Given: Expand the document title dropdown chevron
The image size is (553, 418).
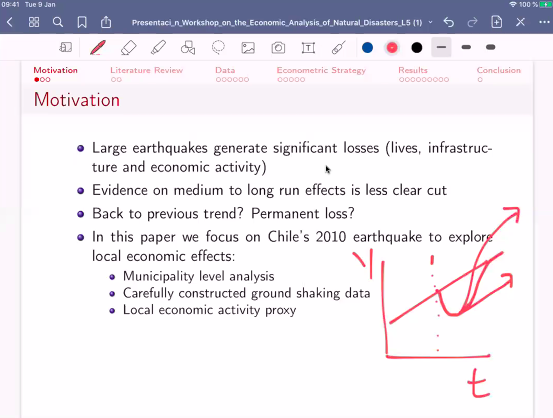Looking at the screenshot, I should (x=430, y=22).
